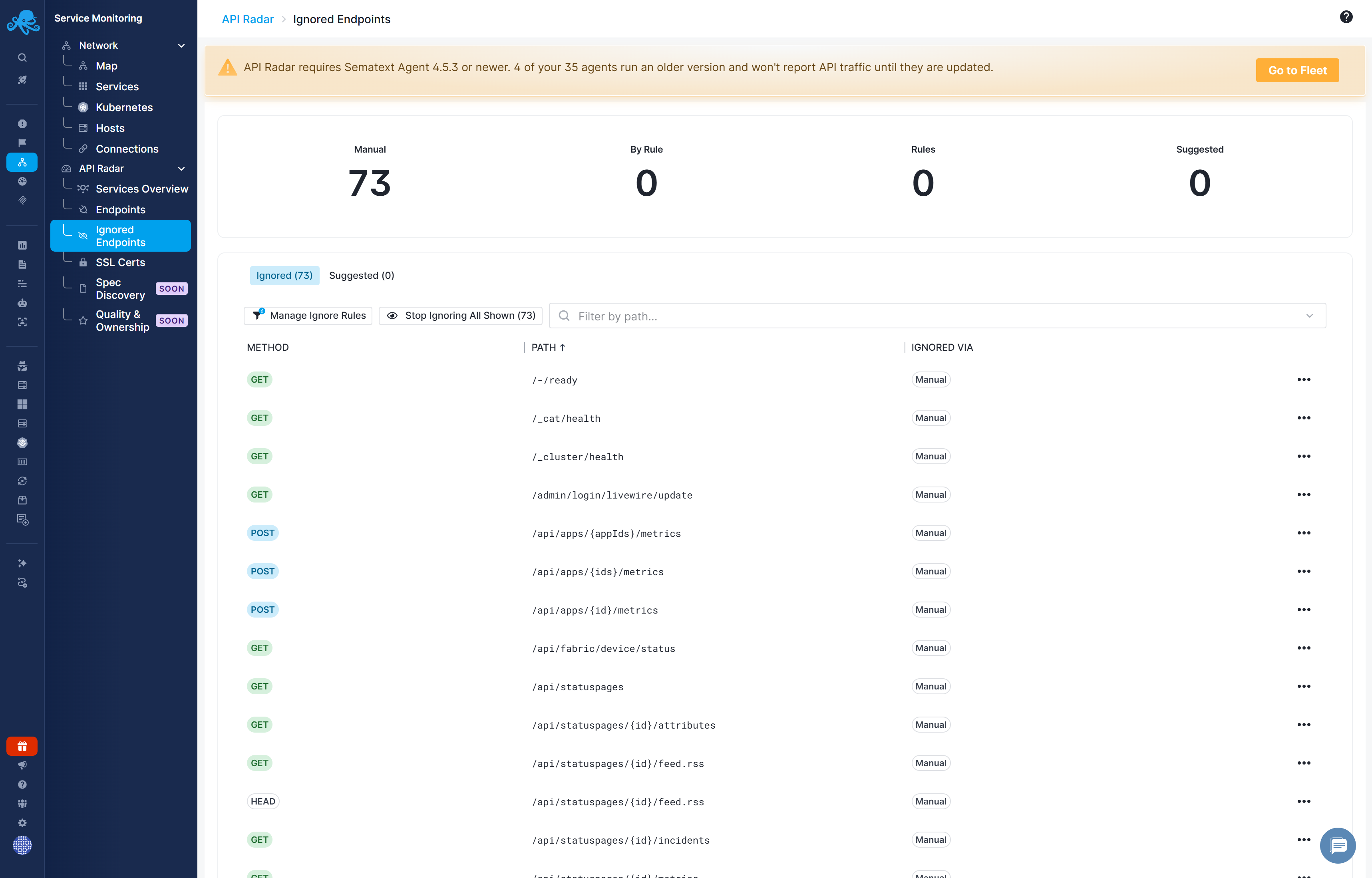
Task: Click the POST badge for /api/apps/{ids}/metrics
Action: [x=262, y=571]
